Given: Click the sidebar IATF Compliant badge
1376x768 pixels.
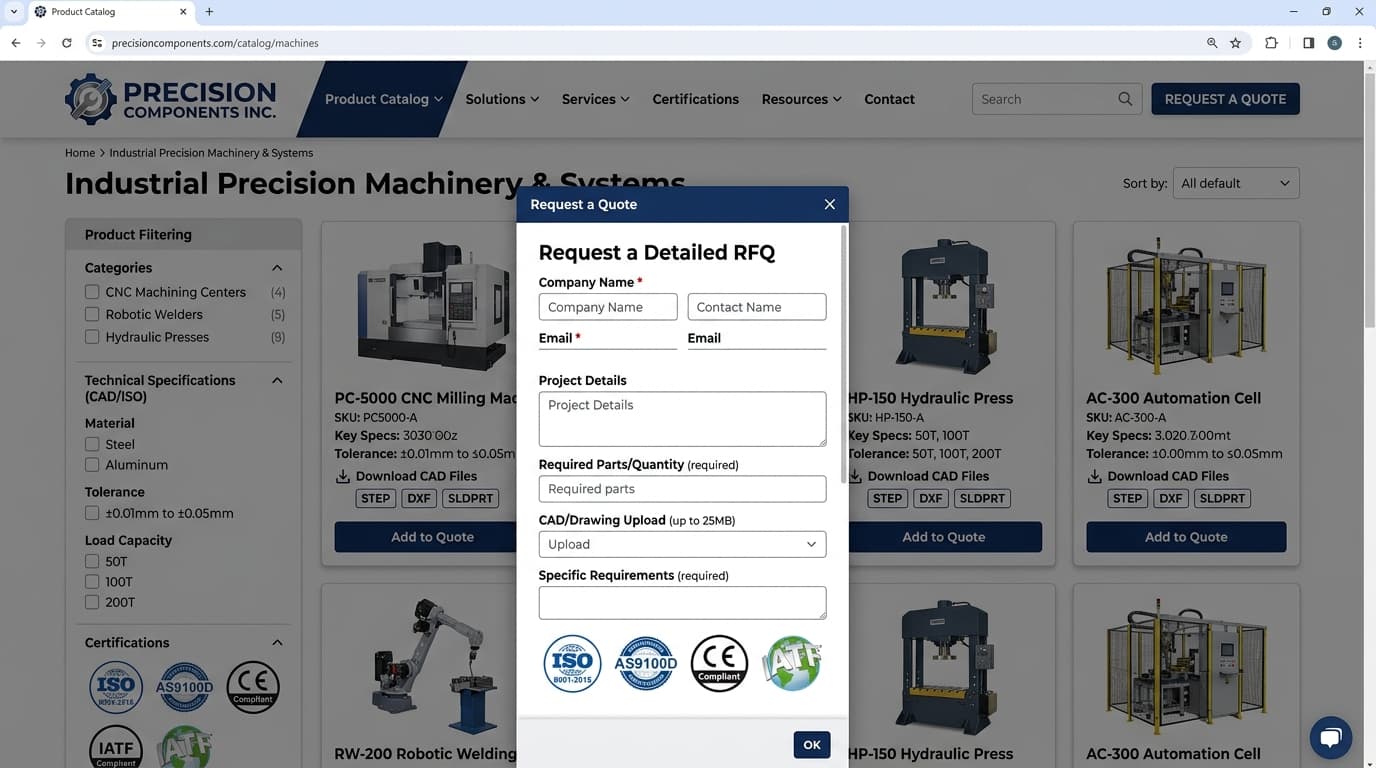Looking at the screenshot, I should pyautogui.click(x=116, y=747).
